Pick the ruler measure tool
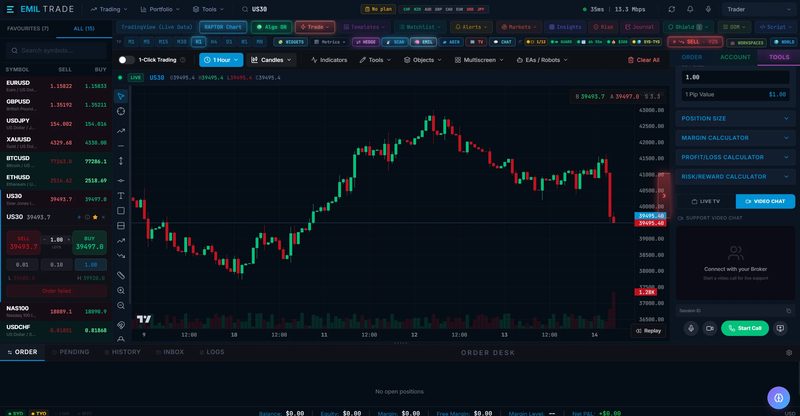The height and width of the screenshot is (416, 800). [x=121, y=275]
